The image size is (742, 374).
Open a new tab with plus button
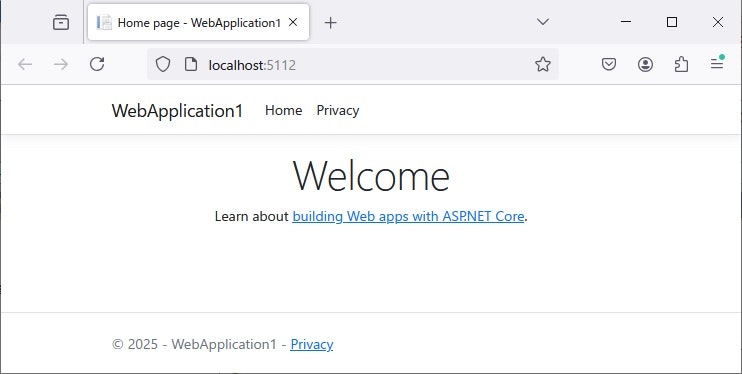click(x=330, y=22)
